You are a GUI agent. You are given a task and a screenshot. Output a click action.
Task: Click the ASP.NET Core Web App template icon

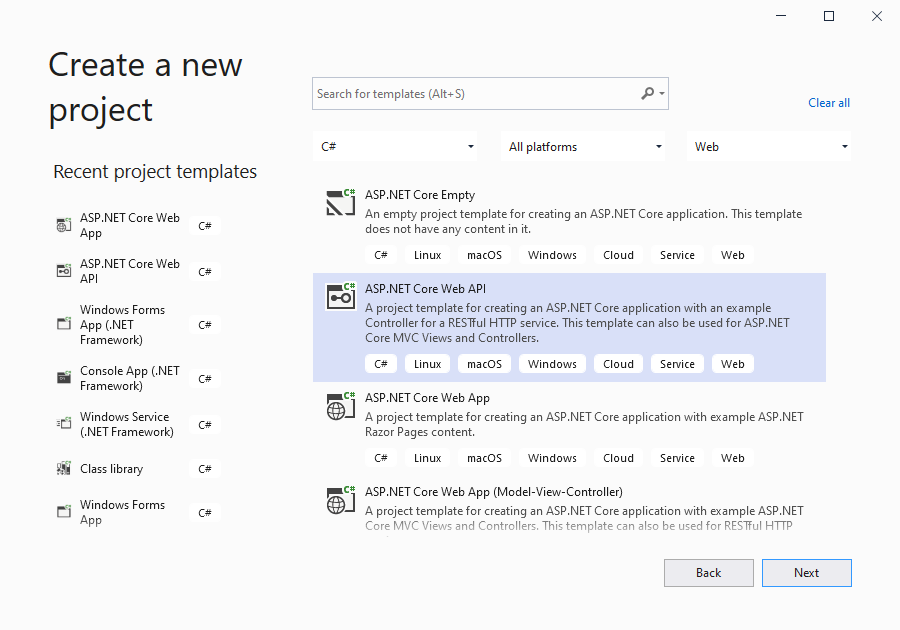click(341, 406)
